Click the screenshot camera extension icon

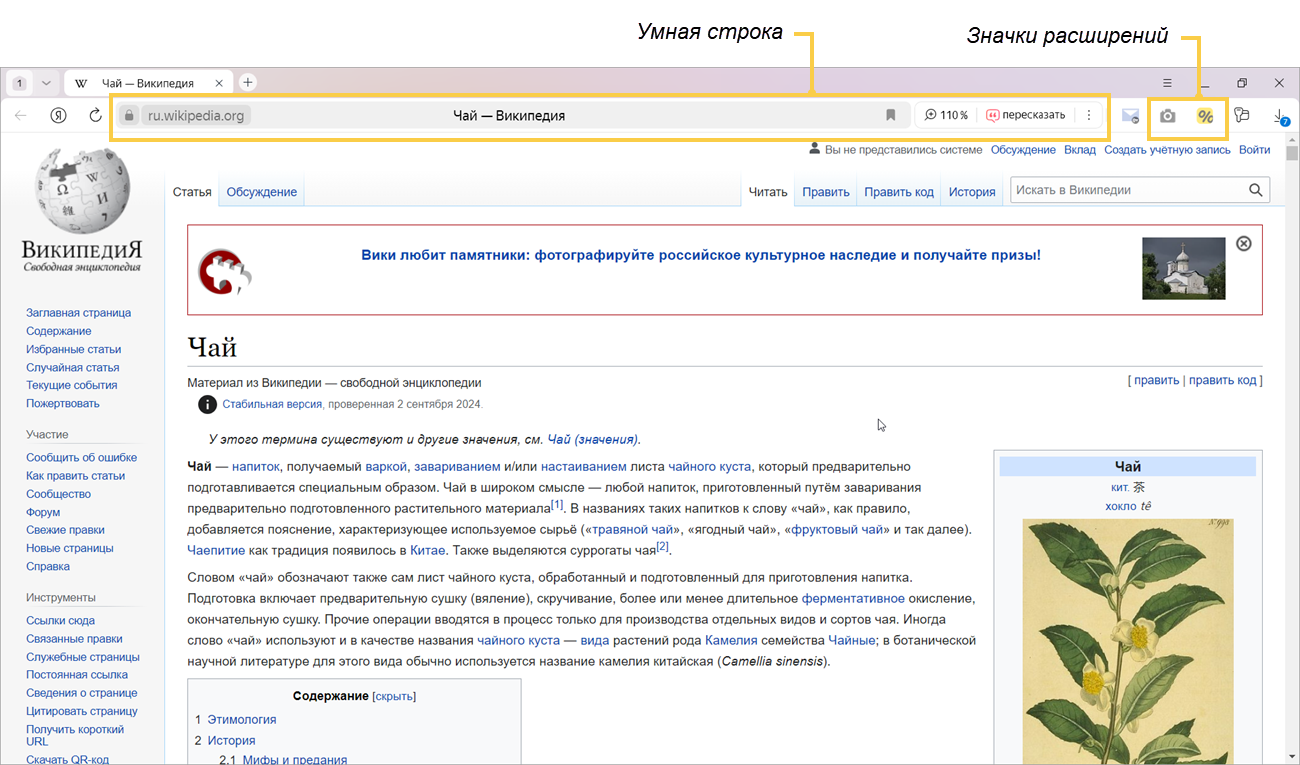pyautogui.click(x=1167, y=116)
